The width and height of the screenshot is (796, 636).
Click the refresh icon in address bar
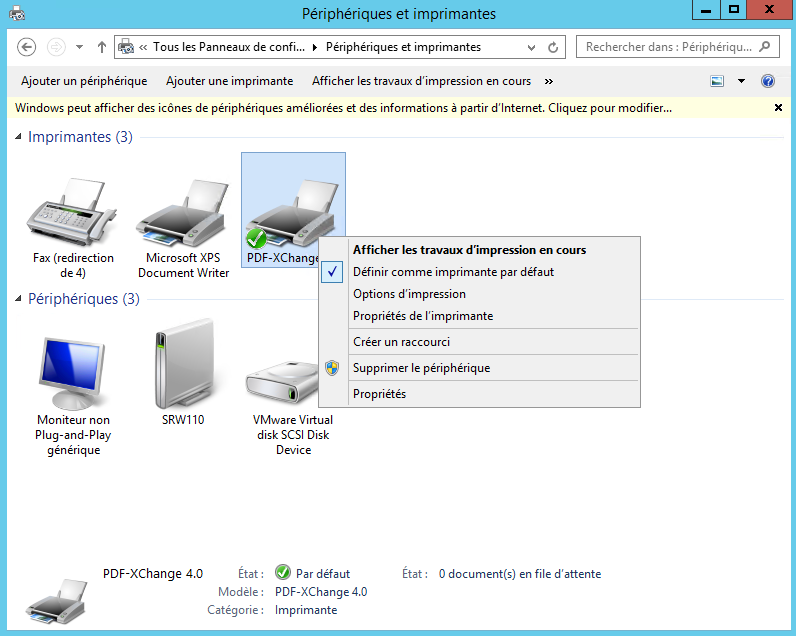[x=554, y=47]
